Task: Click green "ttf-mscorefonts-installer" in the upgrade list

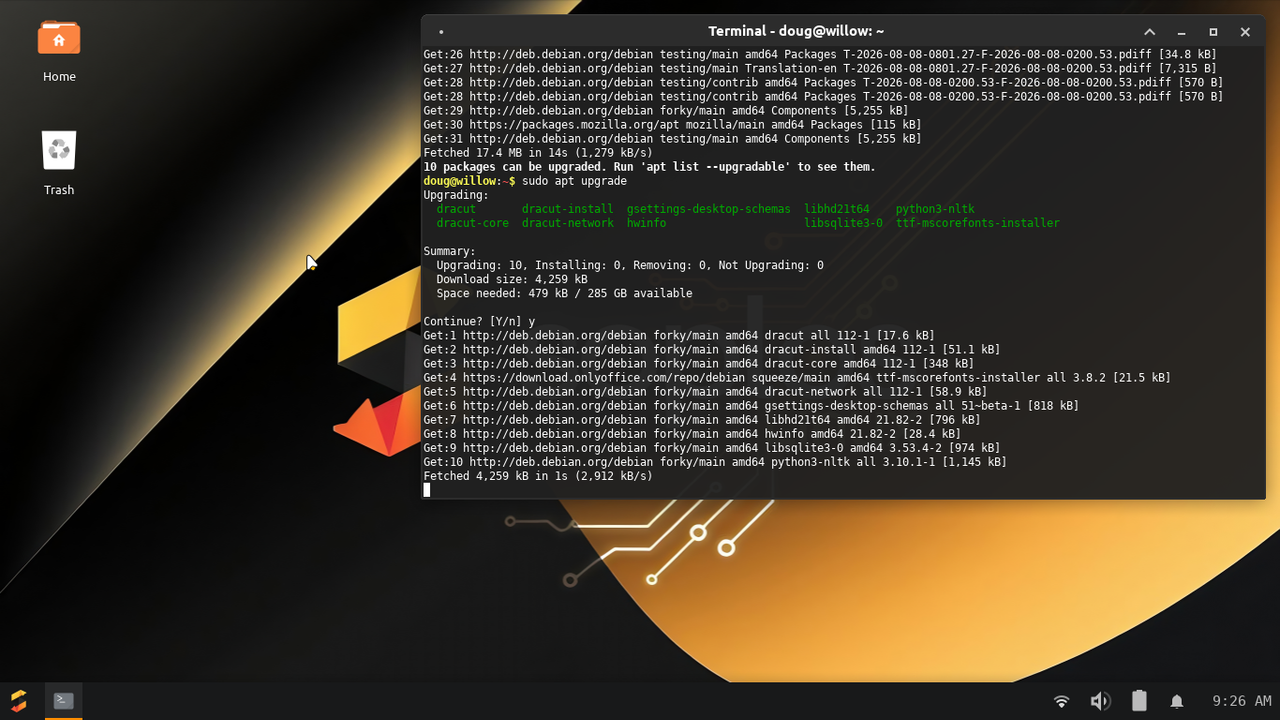Action: 978,223
